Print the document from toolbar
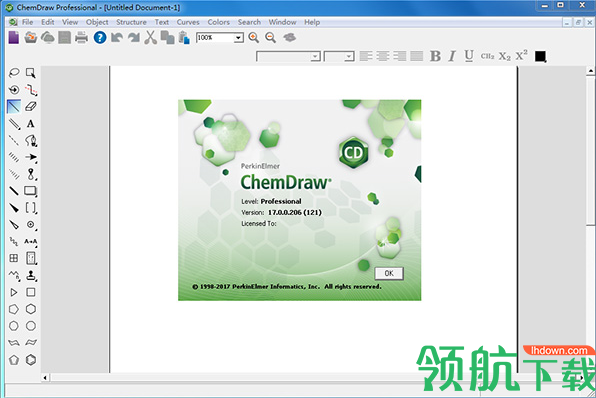The width and height of the screenshot is (596, 398). (x=81, y=37)
